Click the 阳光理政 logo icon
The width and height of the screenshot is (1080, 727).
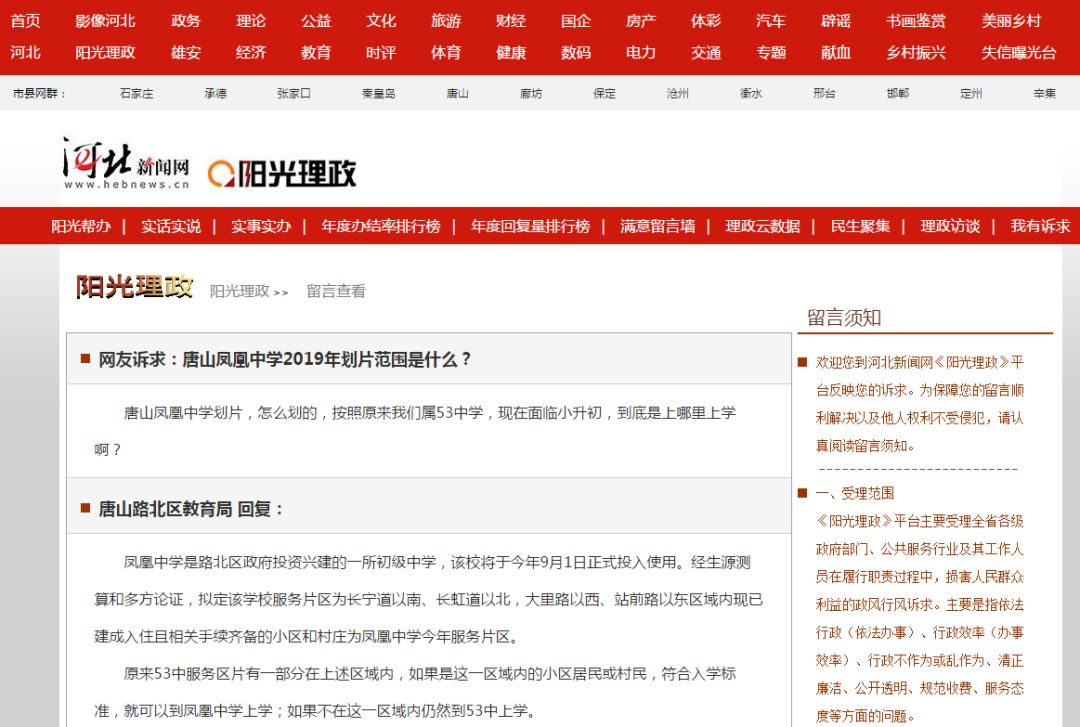[x=282, y=173]
